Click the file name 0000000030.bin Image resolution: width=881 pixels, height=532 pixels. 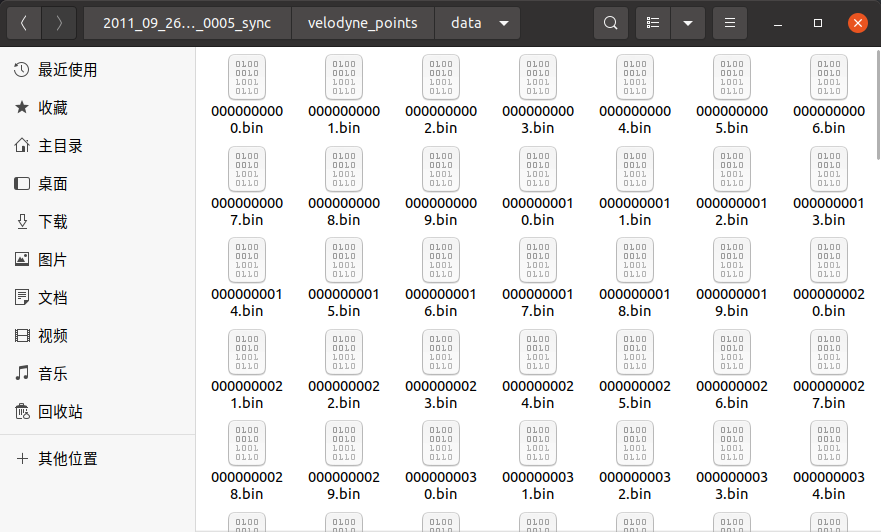coord(441,485)
